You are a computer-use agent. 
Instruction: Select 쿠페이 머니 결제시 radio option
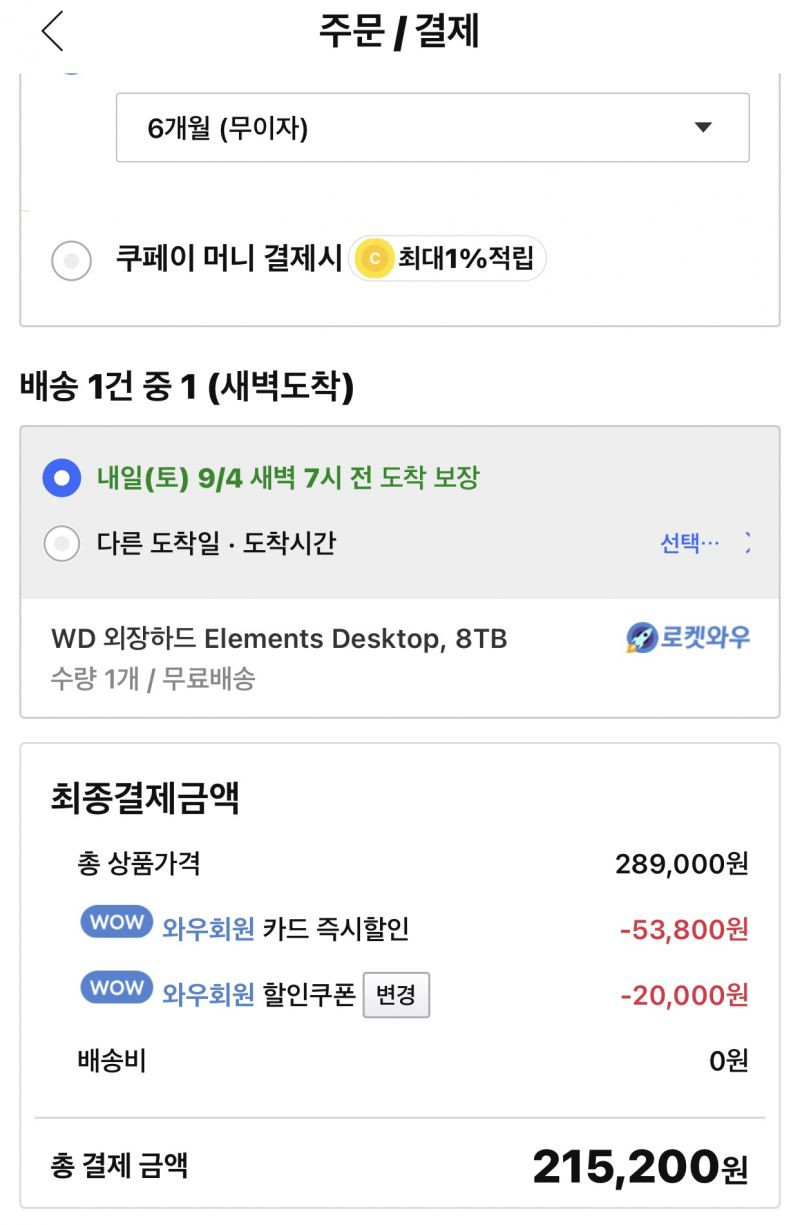(x=71, y=261)
